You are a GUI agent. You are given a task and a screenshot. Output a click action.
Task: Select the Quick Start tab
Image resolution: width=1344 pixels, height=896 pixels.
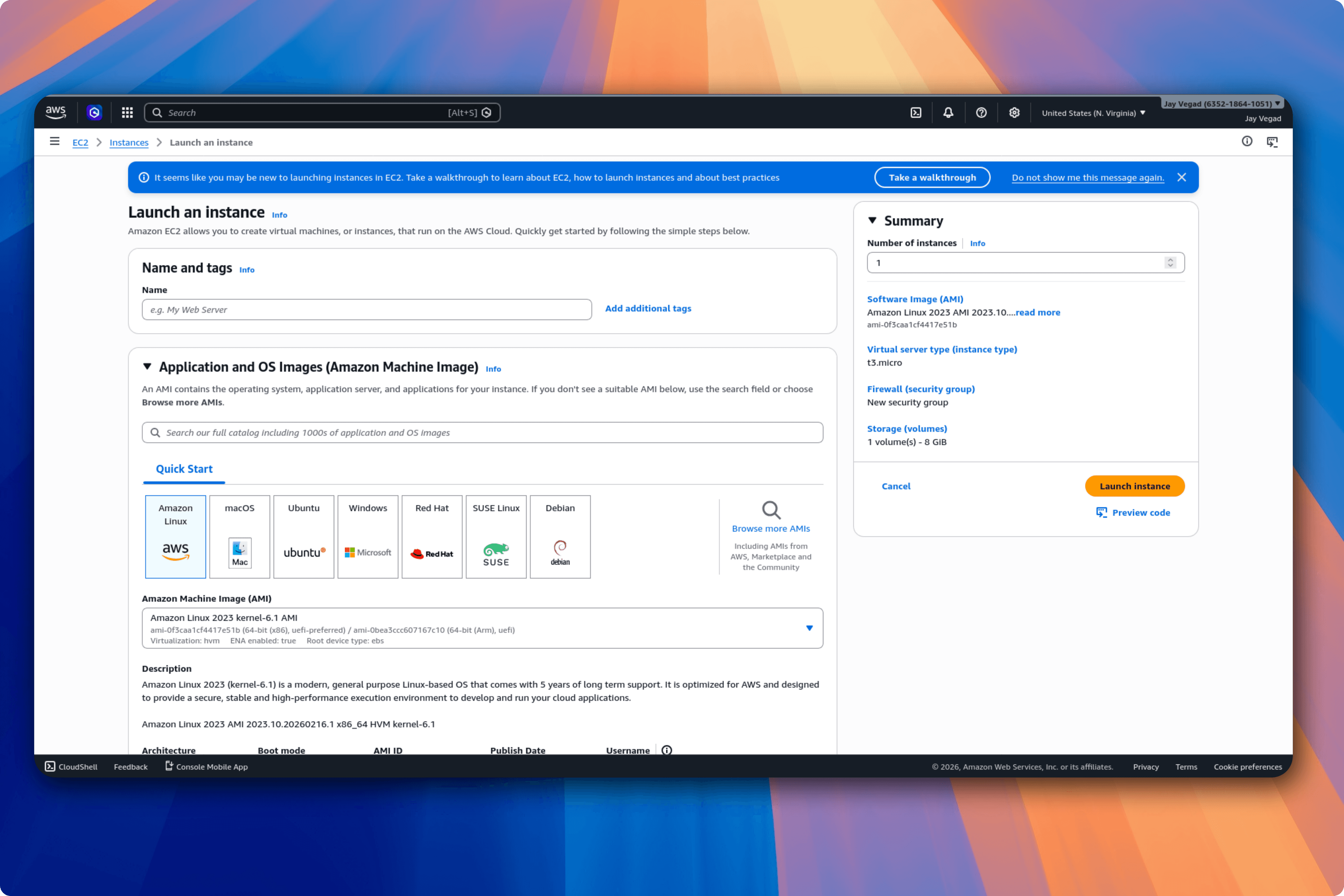[x=184, y=469]
